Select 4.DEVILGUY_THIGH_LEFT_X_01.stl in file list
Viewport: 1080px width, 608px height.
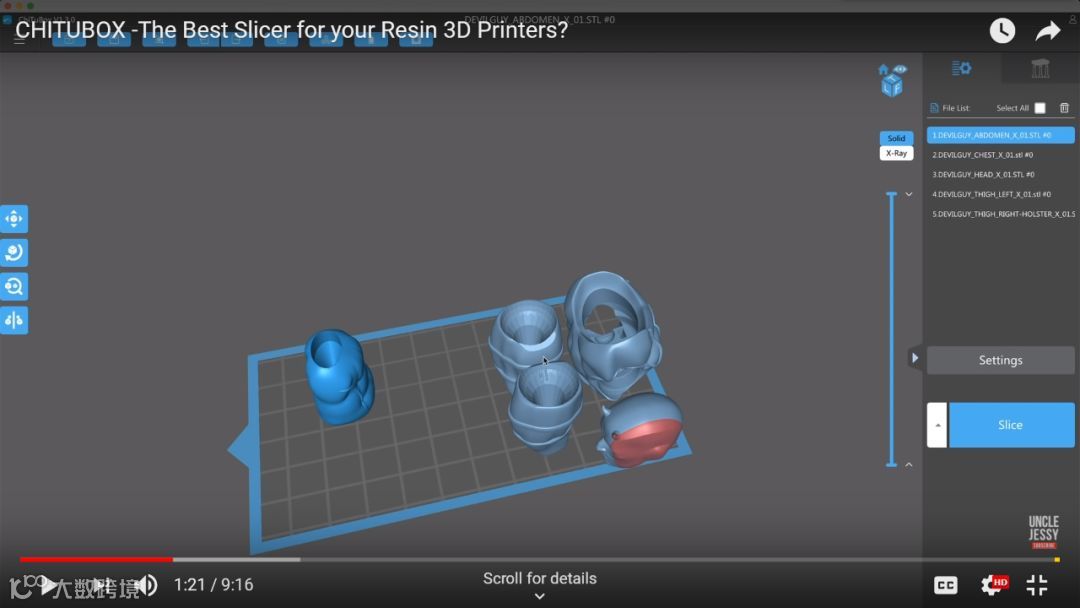[1000, 194]
